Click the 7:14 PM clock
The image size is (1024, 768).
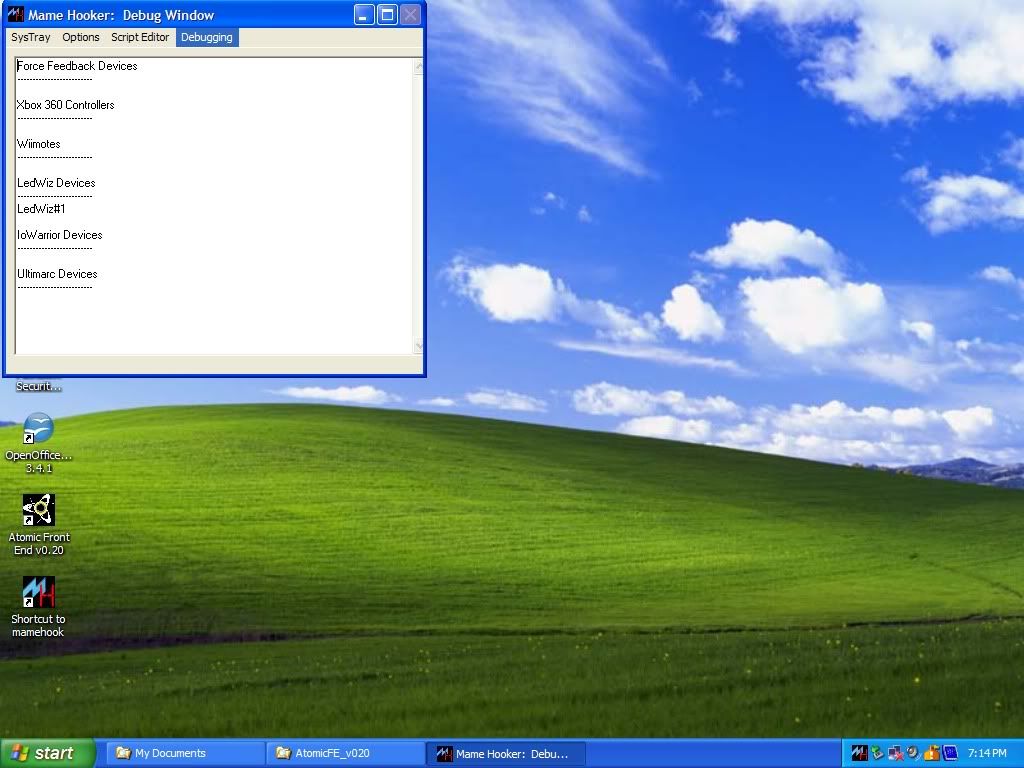click(987, 754)
